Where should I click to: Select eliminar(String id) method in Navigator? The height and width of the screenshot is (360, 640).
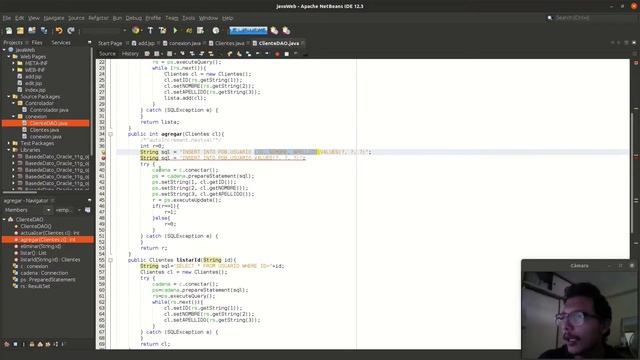point(40,246)
